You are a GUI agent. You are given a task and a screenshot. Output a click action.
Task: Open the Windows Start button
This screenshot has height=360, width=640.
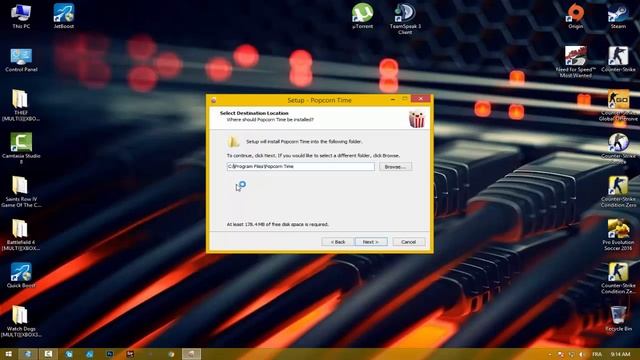[x=8, y=354]
